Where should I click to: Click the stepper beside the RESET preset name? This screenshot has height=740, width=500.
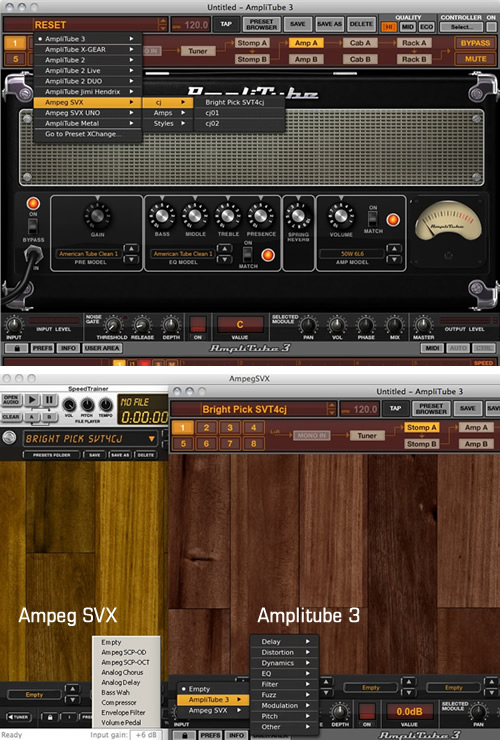pos(163,25)
